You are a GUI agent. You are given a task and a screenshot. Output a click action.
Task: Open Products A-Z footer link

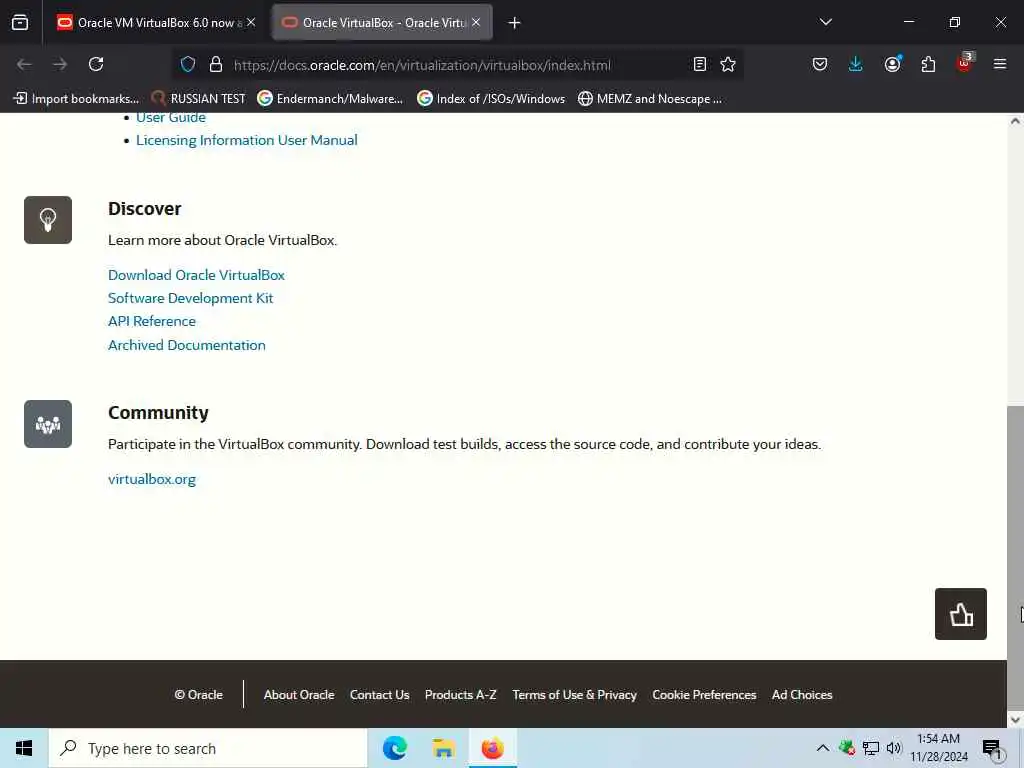pyautogui.click(x=460, y=695)
